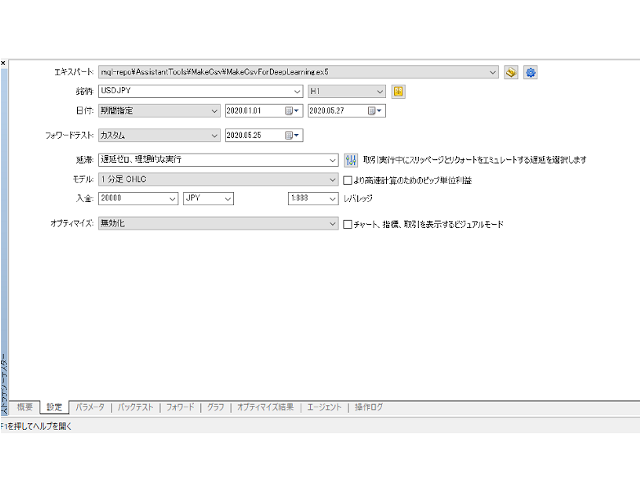Open end date 2020.05.27 calendar picker

pos(374,111)
